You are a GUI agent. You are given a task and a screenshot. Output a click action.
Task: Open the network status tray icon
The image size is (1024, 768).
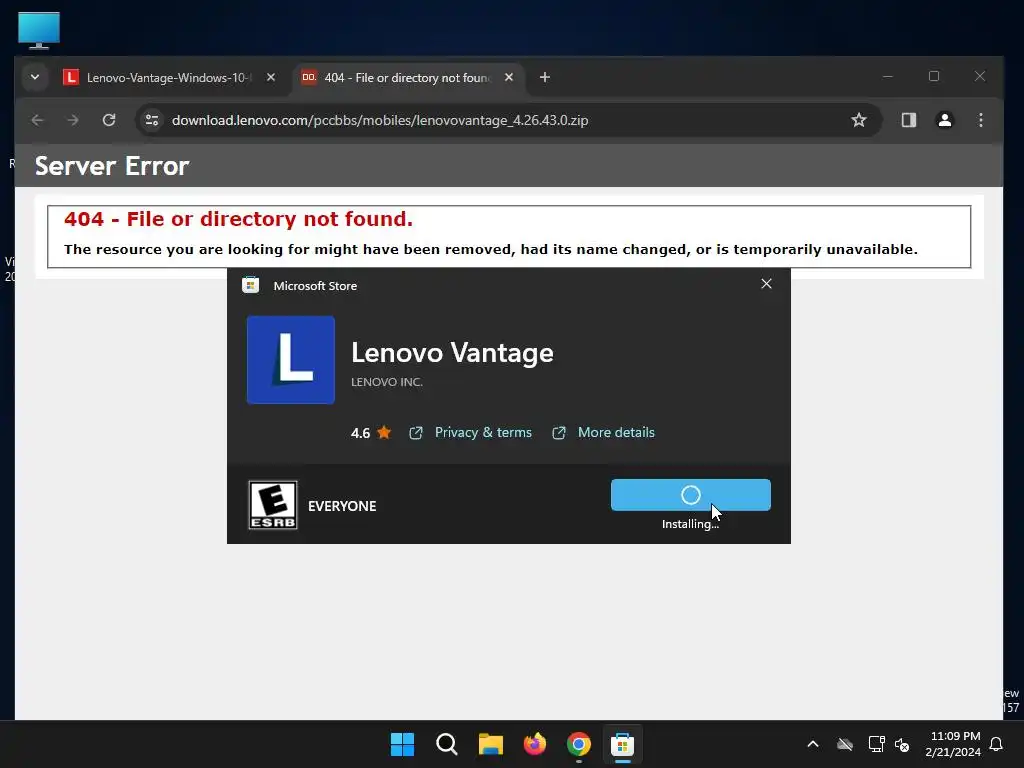pyautogui.click(x=876, y=744)
